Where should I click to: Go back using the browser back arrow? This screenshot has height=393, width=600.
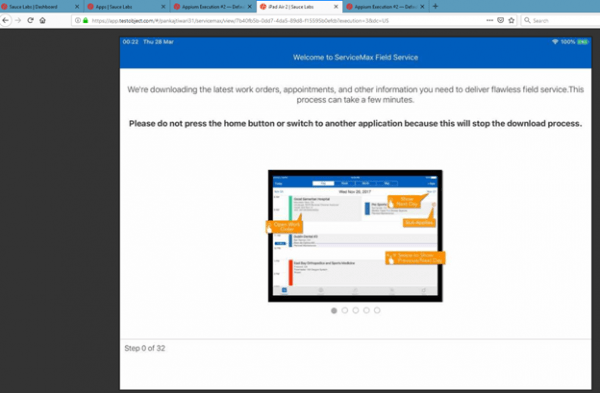click(x=5, y=20)
